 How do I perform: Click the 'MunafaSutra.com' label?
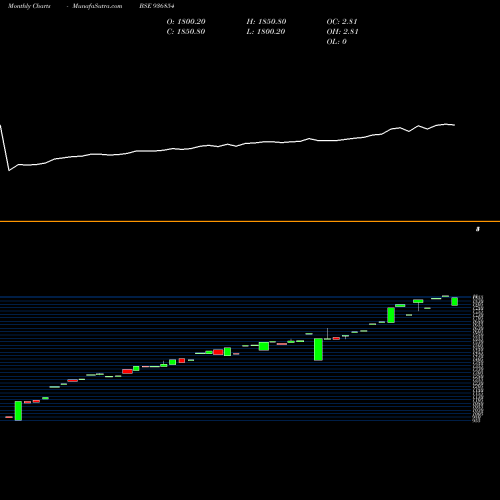[97, 6]
